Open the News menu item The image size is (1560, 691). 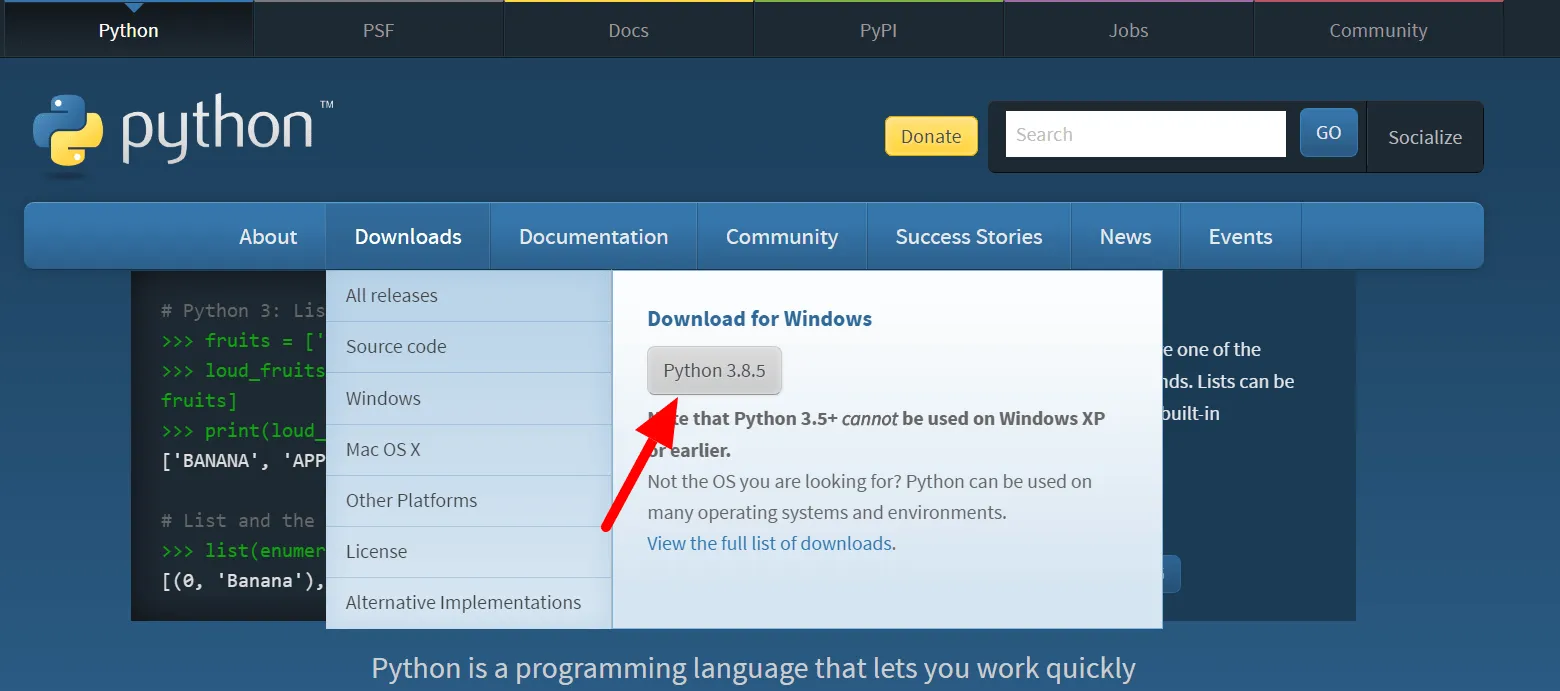(1125, 236)
